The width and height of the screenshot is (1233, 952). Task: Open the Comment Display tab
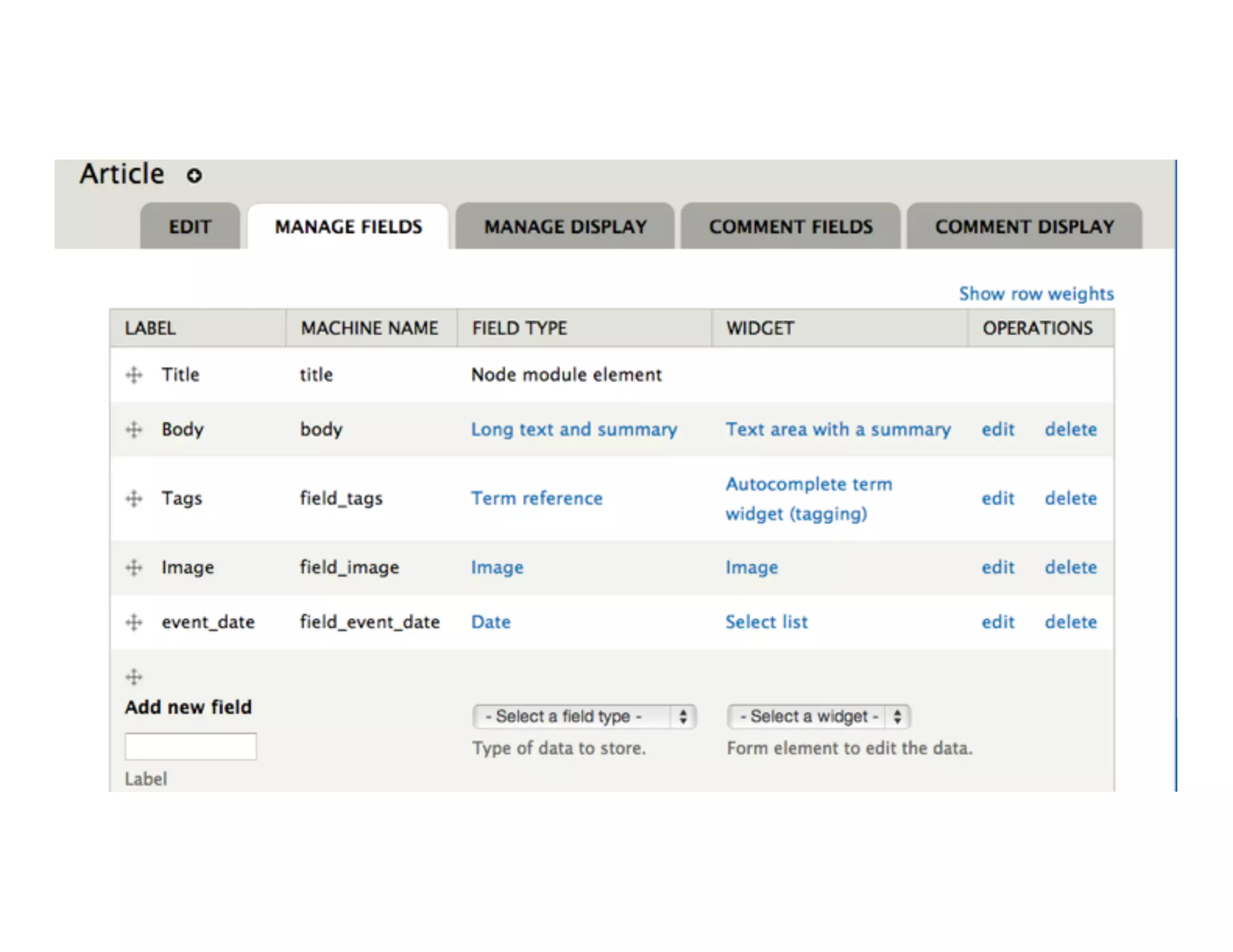click(1024, 227)
